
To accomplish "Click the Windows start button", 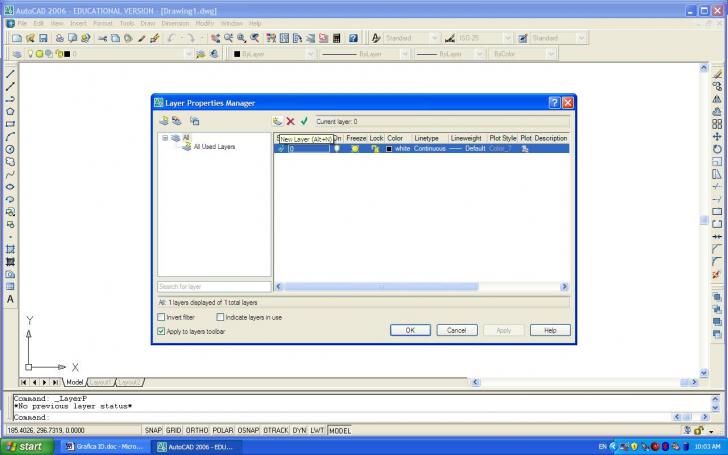I will pyautogui.click(x=26, y=447).
